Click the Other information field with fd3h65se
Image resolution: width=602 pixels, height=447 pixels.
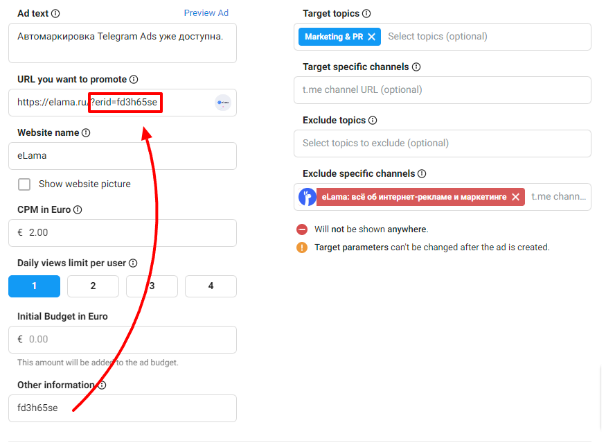122,408
